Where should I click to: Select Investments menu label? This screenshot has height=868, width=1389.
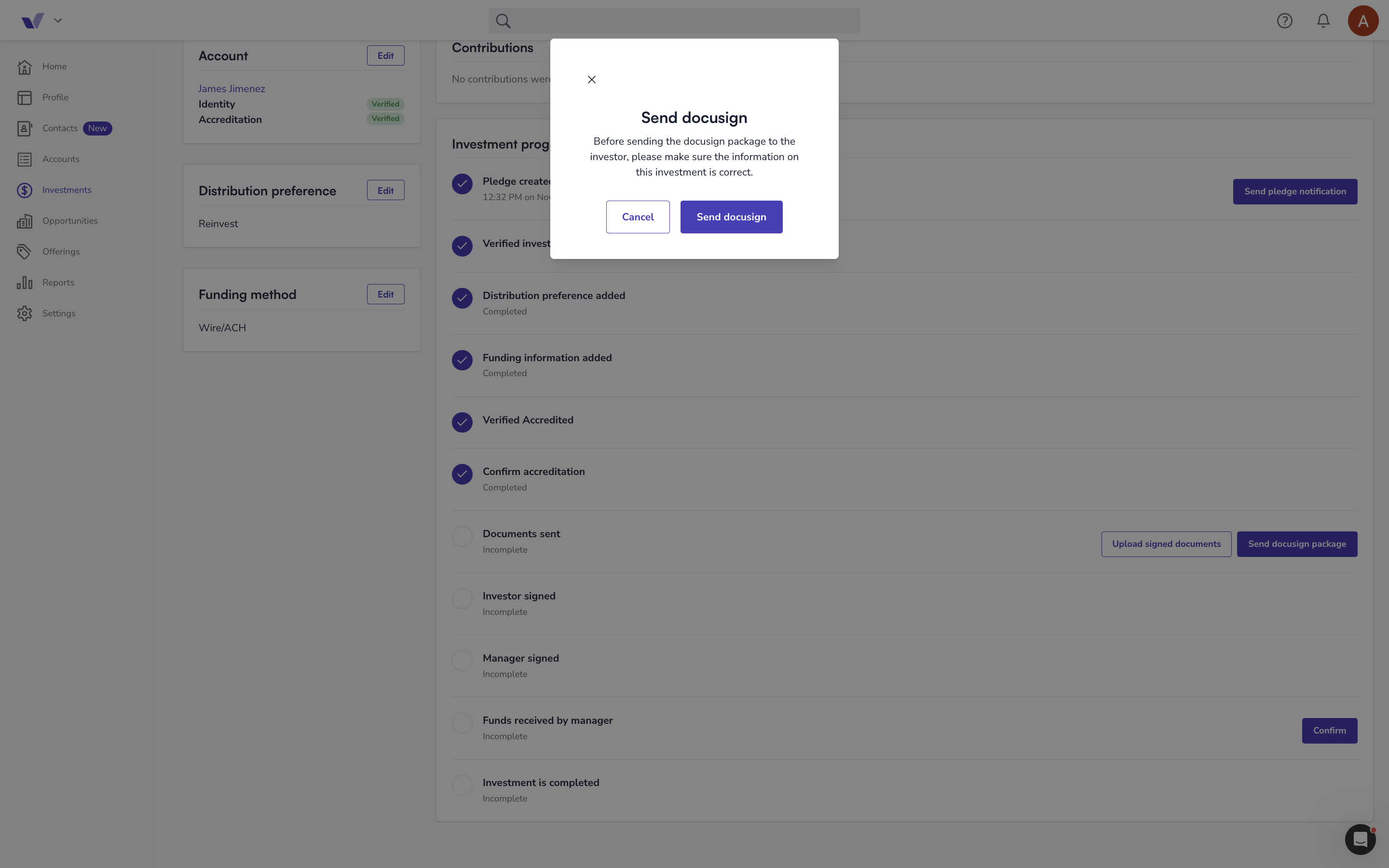coord(67,190)
